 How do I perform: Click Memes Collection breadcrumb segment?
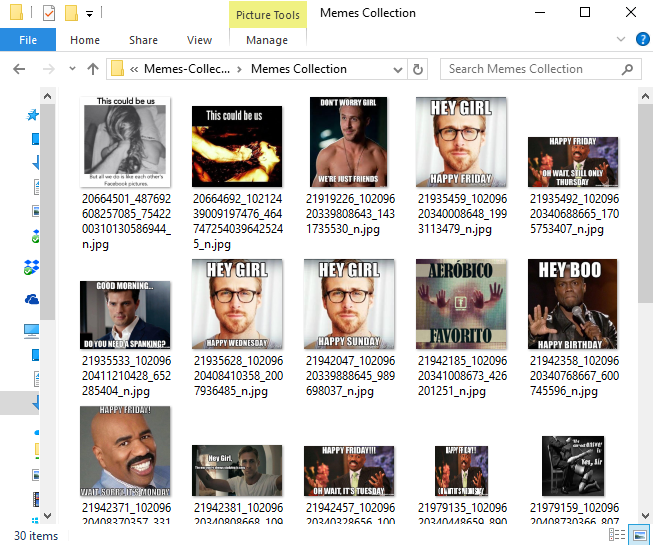[299, 69]
